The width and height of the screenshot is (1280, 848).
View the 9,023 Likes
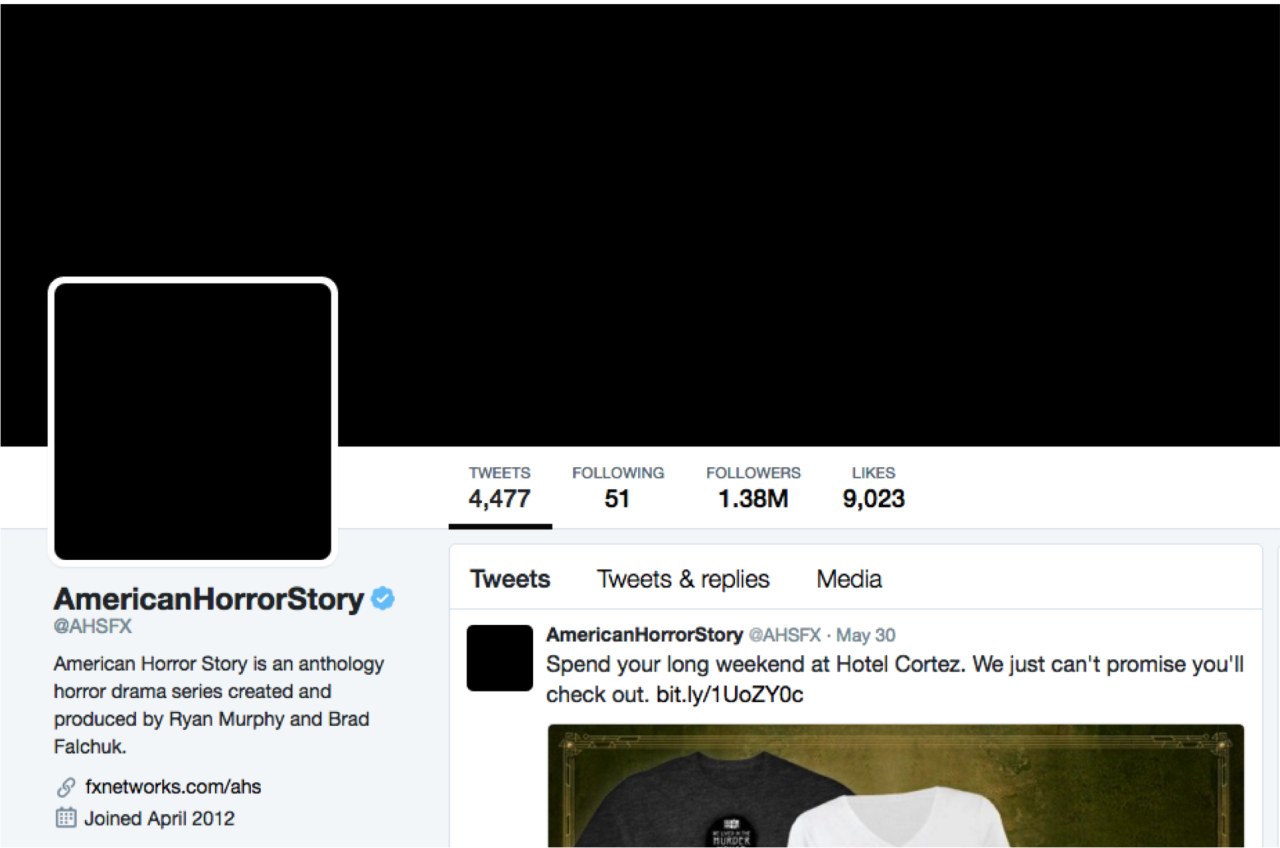pyautogui.click(x=874, y=487)
